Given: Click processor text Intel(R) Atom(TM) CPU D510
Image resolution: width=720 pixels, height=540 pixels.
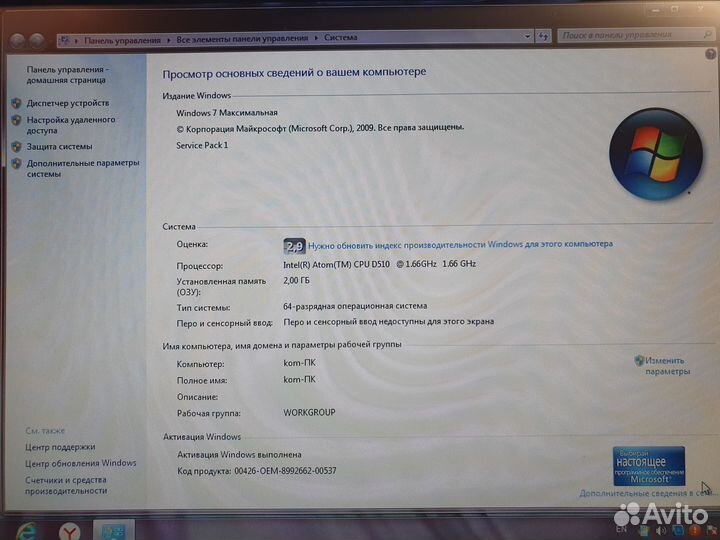Looking at the screenshot, I should coord(337,264).
